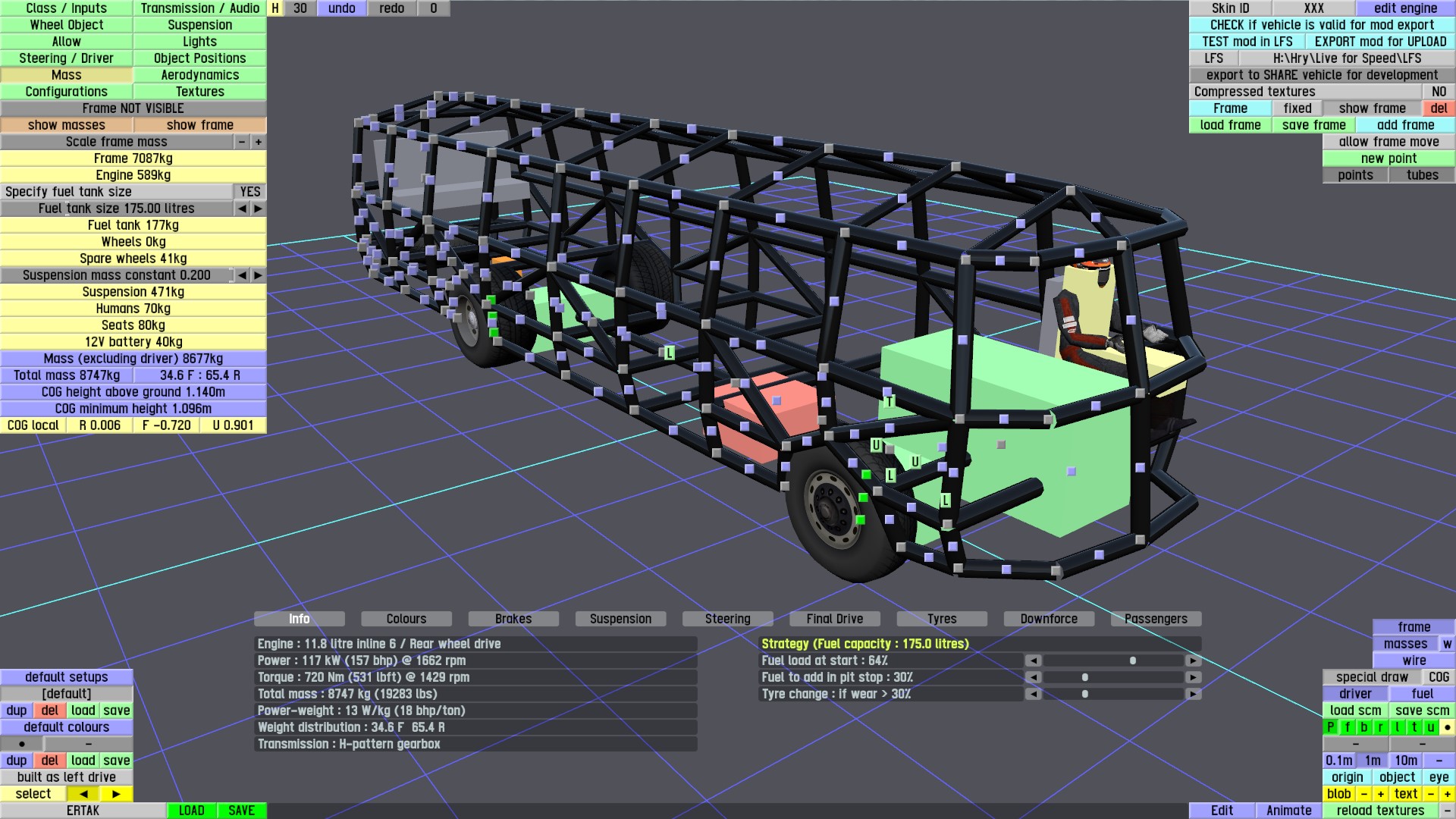1456x819 pixels.
Task: Click the P view preset button
Action: (1331, 727)
